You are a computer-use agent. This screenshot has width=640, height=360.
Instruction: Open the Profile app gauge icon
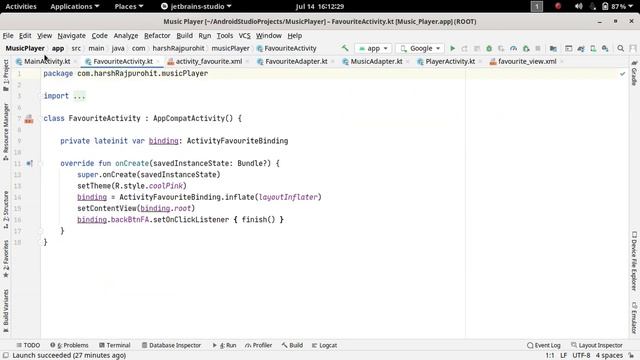pos(513,48)
